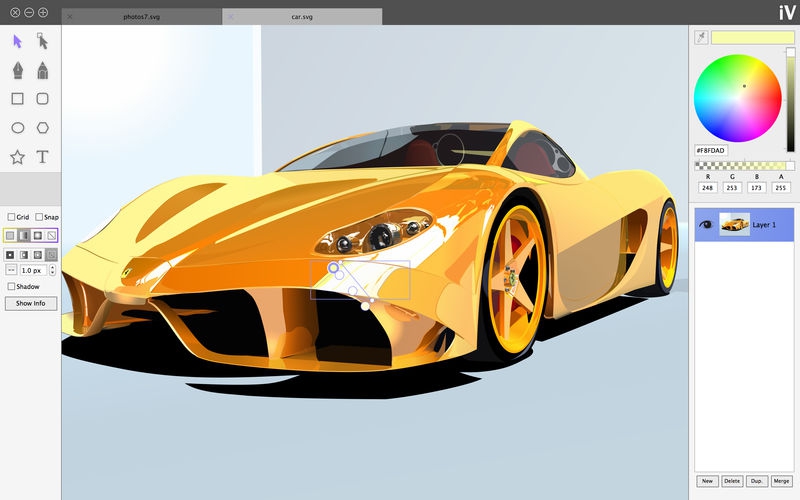Select the Polygon hexagon tool
800x500 pixels.
tap(42, 128)
